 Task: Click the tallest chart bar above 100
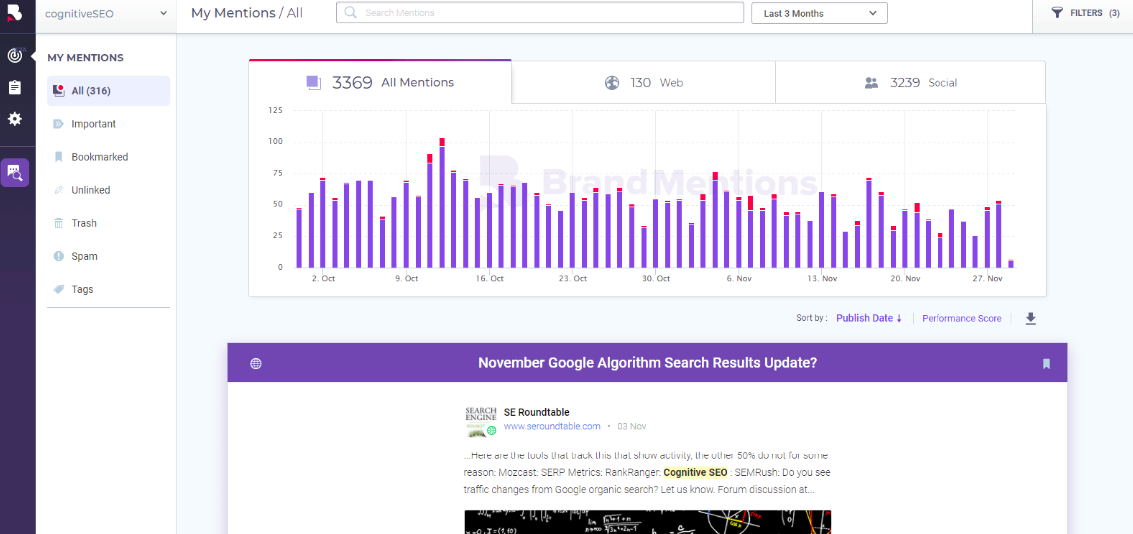(x=442, y=202)
